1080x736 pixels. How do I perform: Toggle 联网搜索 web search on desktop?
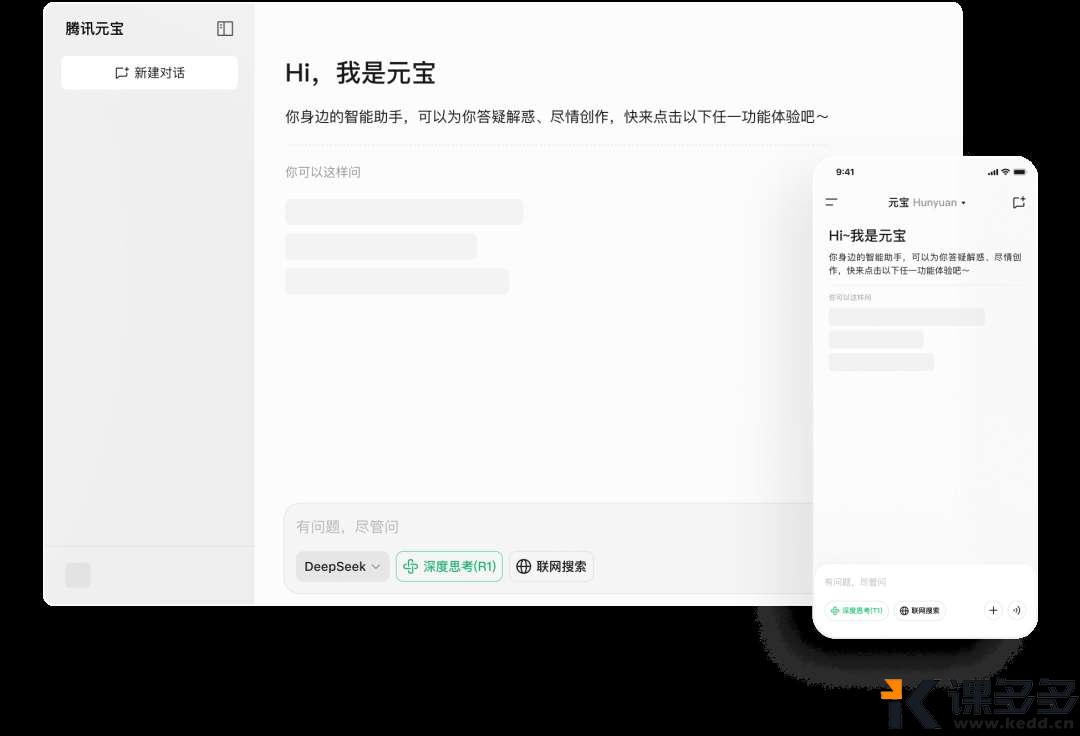click(x=551, y=567)
